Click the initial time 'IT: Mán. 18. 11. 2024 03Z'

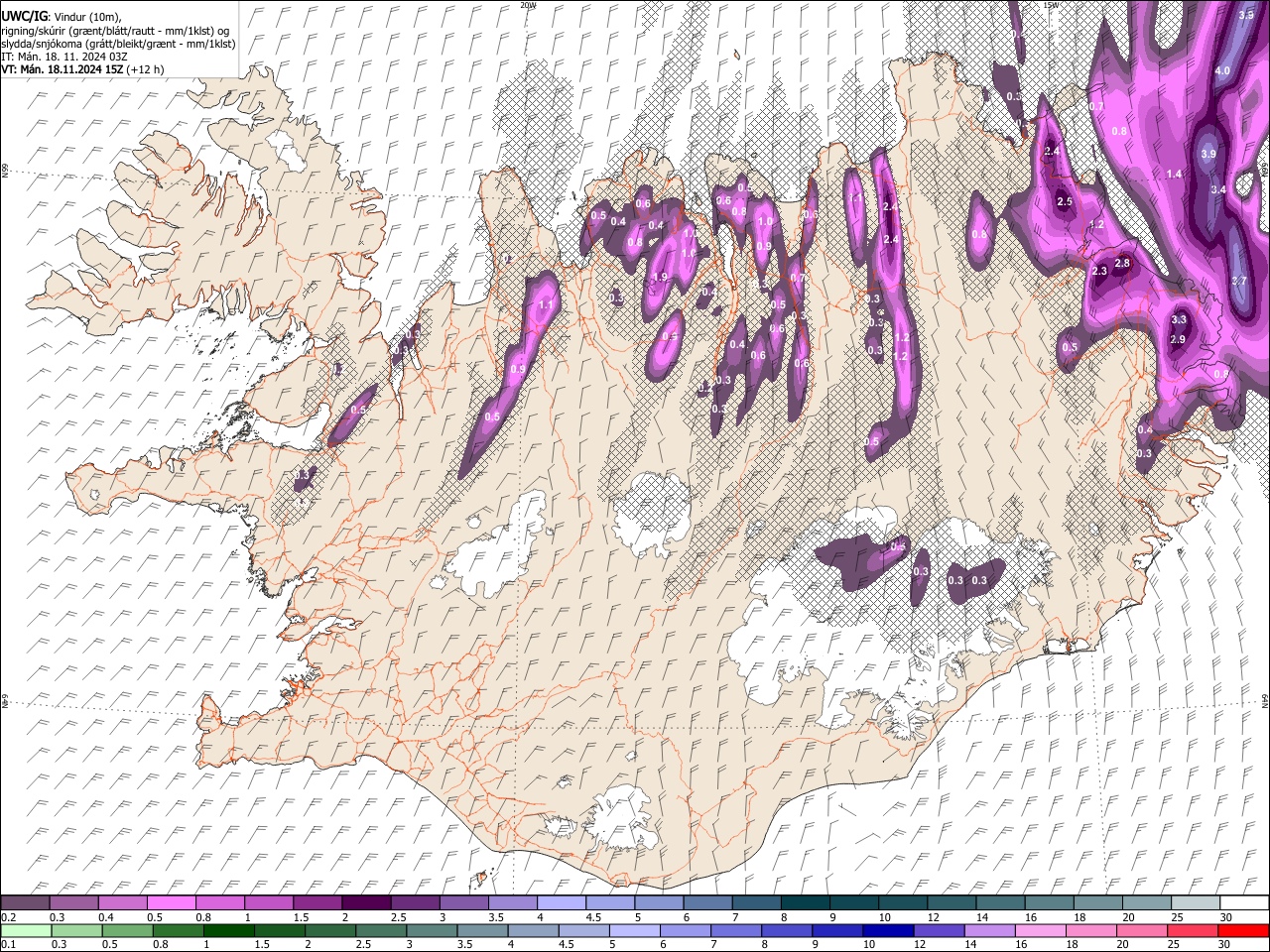click(x=63, y=57)
